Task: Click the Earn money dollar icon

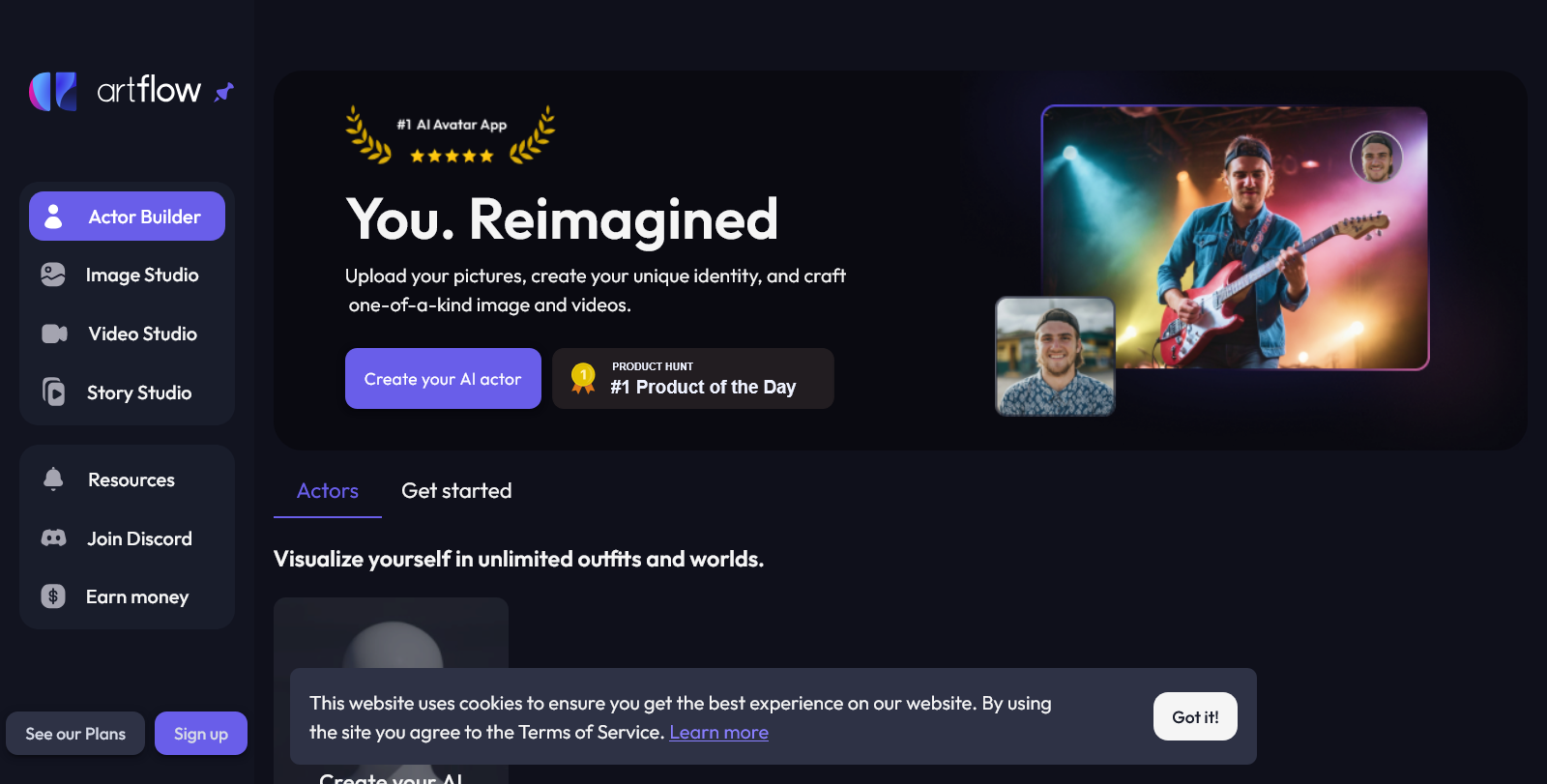Action: pos(53,596)
